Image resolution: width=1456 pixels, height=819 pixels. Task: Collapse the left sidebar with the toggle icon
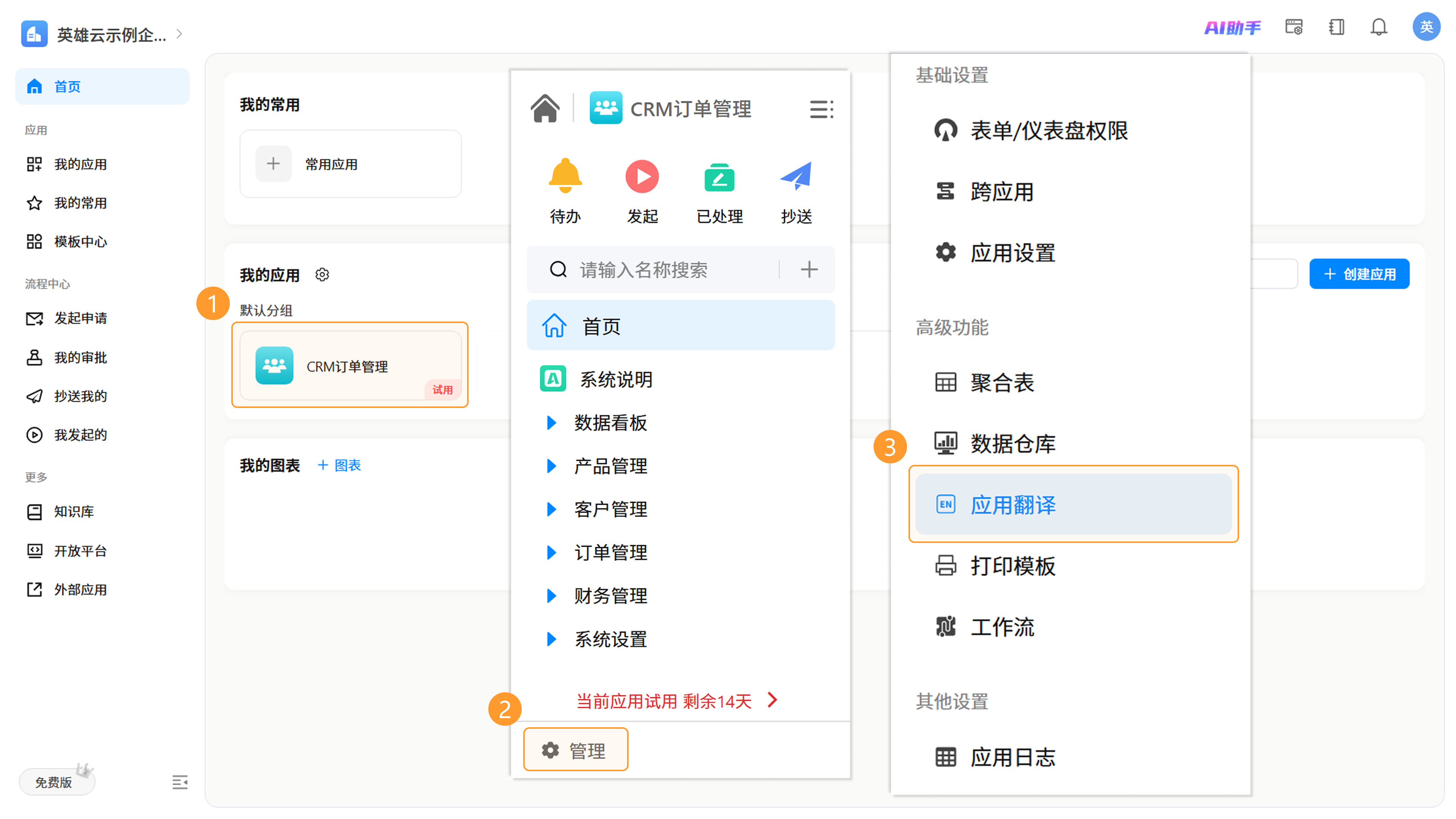(x=180, y=782)
